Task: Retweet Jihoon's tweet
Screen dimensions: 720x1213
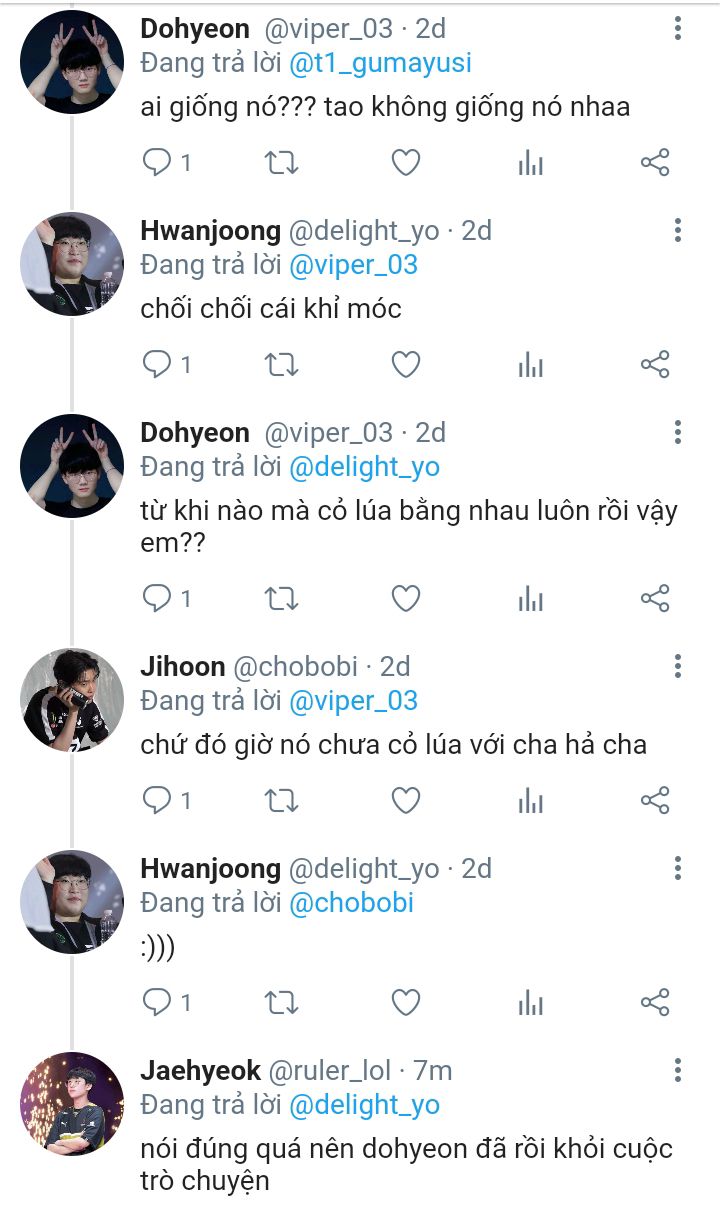Action: tap(281, 800)
